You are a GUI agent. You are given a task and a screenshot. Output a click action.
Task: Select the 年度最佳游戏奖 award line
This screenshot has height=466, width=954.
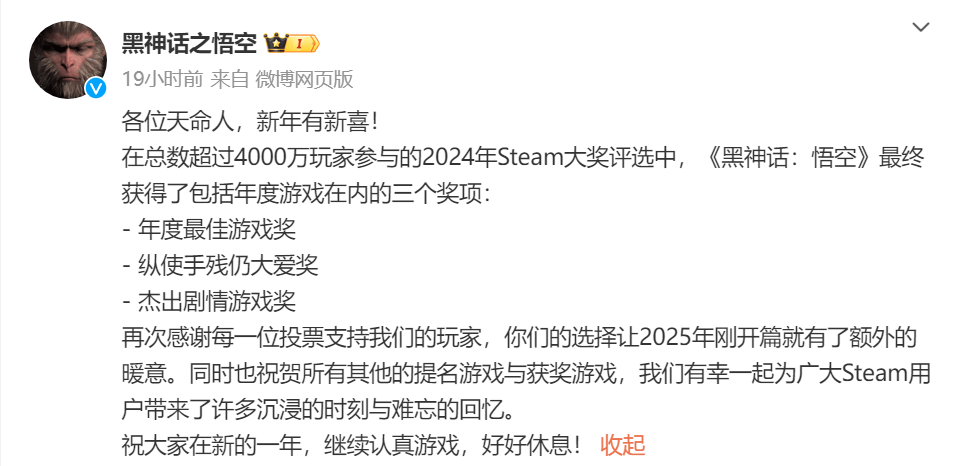[x=209, y=230]
